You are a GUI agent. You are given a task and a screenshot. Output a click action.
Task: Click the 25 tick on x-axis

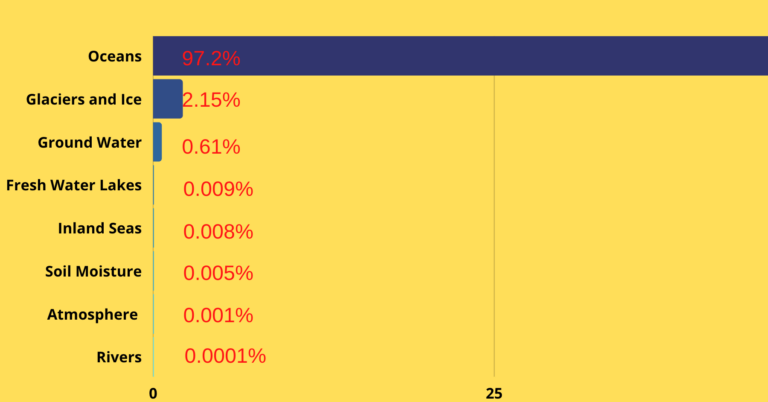point(493,393)
